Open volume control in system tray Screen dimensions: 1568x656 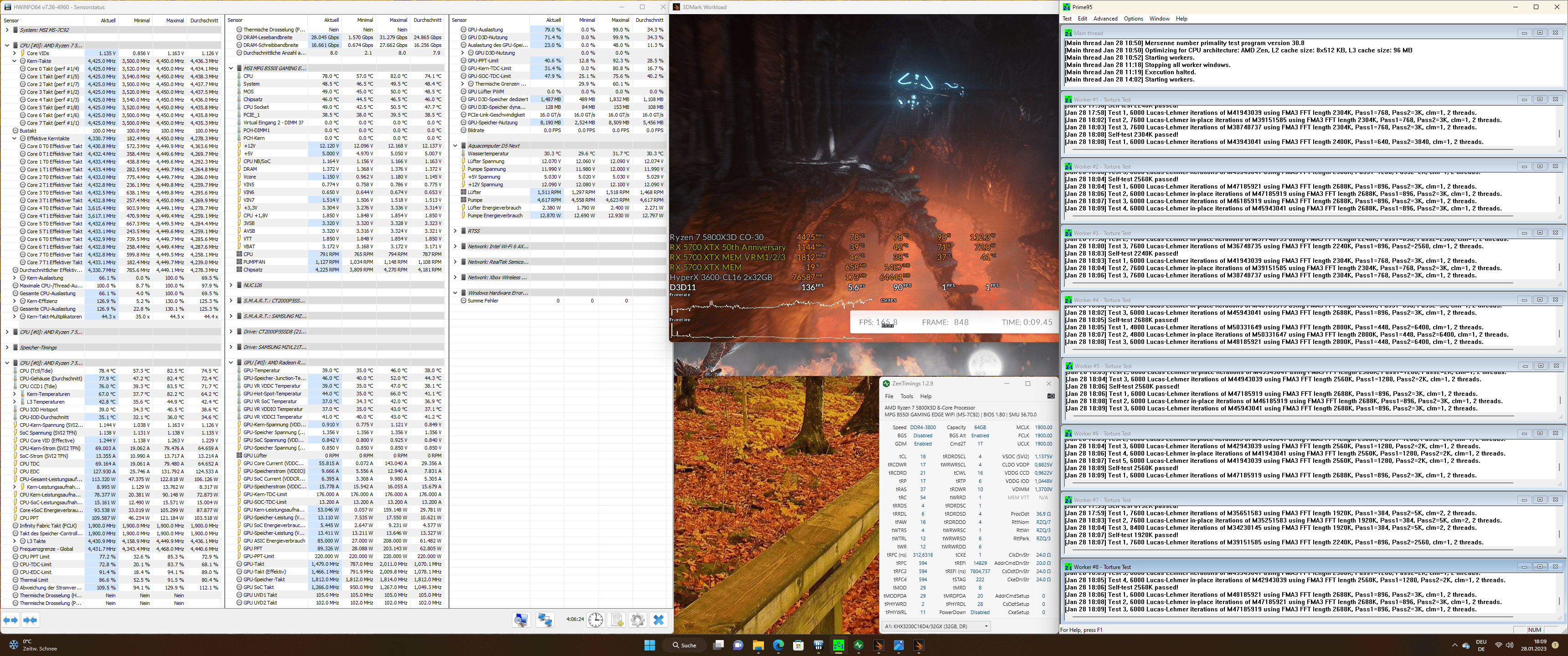click(x=1510, y=645)
